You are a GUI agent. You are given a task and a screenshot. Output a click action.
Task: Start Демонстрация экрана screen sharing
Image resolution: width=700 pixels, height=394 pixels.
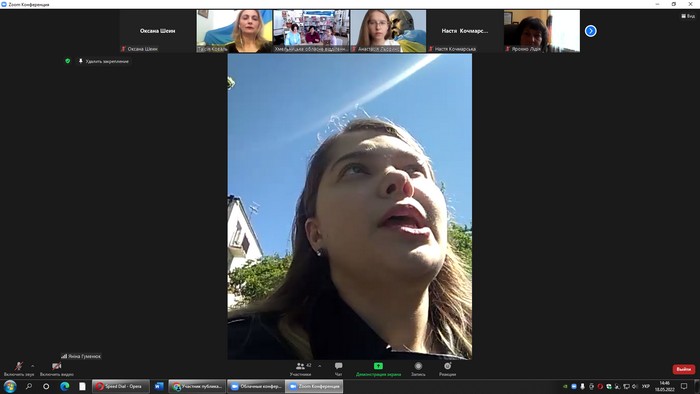[x=378, y=369]
